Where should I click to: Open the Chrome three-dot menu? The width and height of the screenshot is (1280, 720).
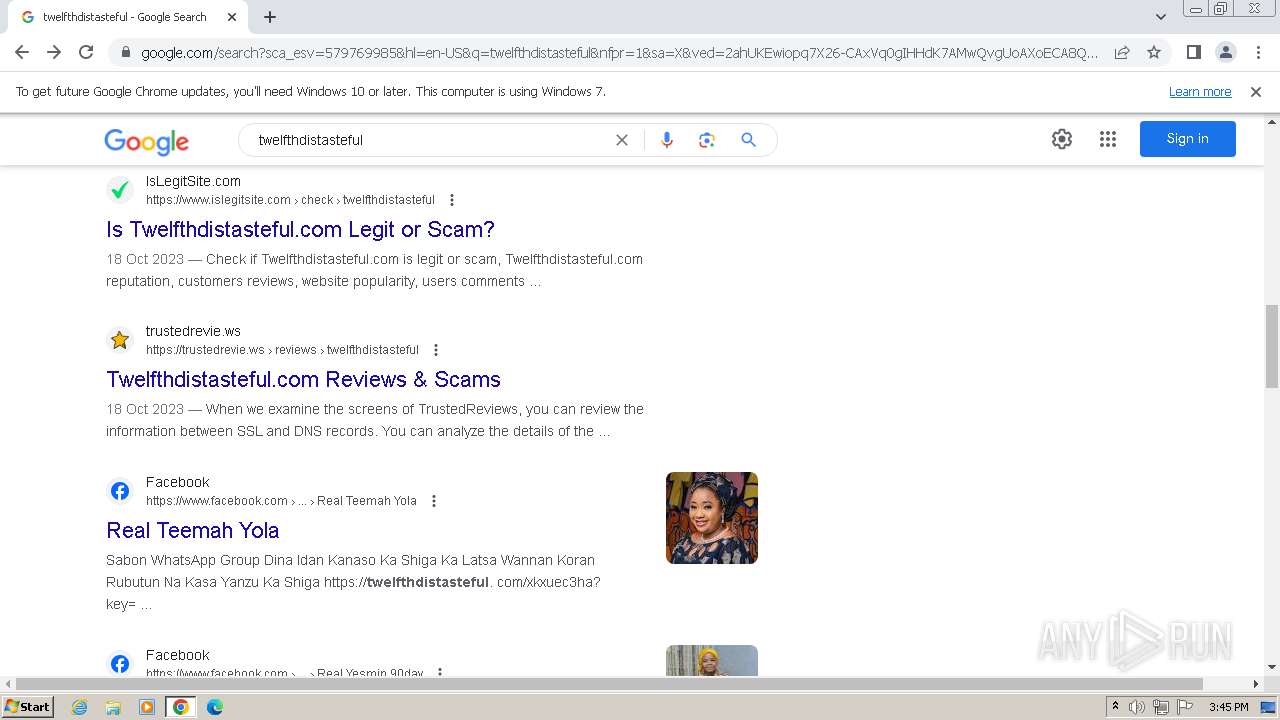point(1257,52)
